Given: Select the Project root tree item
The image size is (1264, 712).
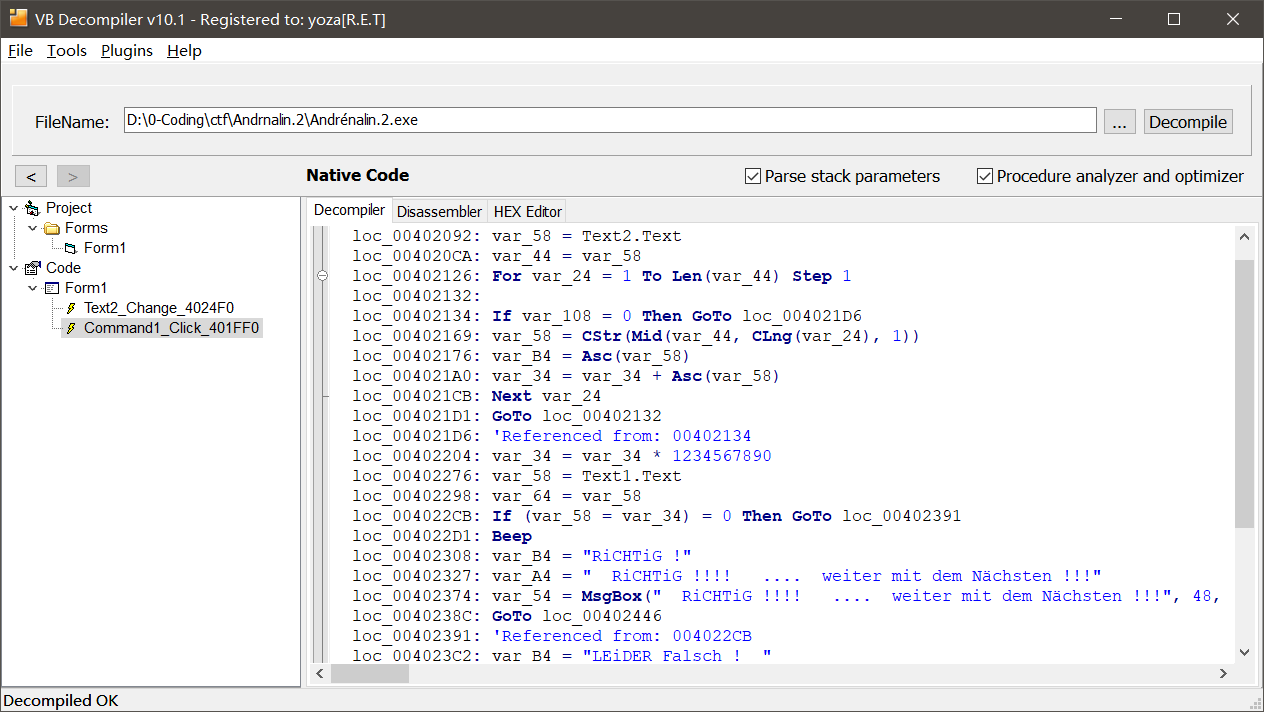Looking at the screenshot, I should pos(69,208).
